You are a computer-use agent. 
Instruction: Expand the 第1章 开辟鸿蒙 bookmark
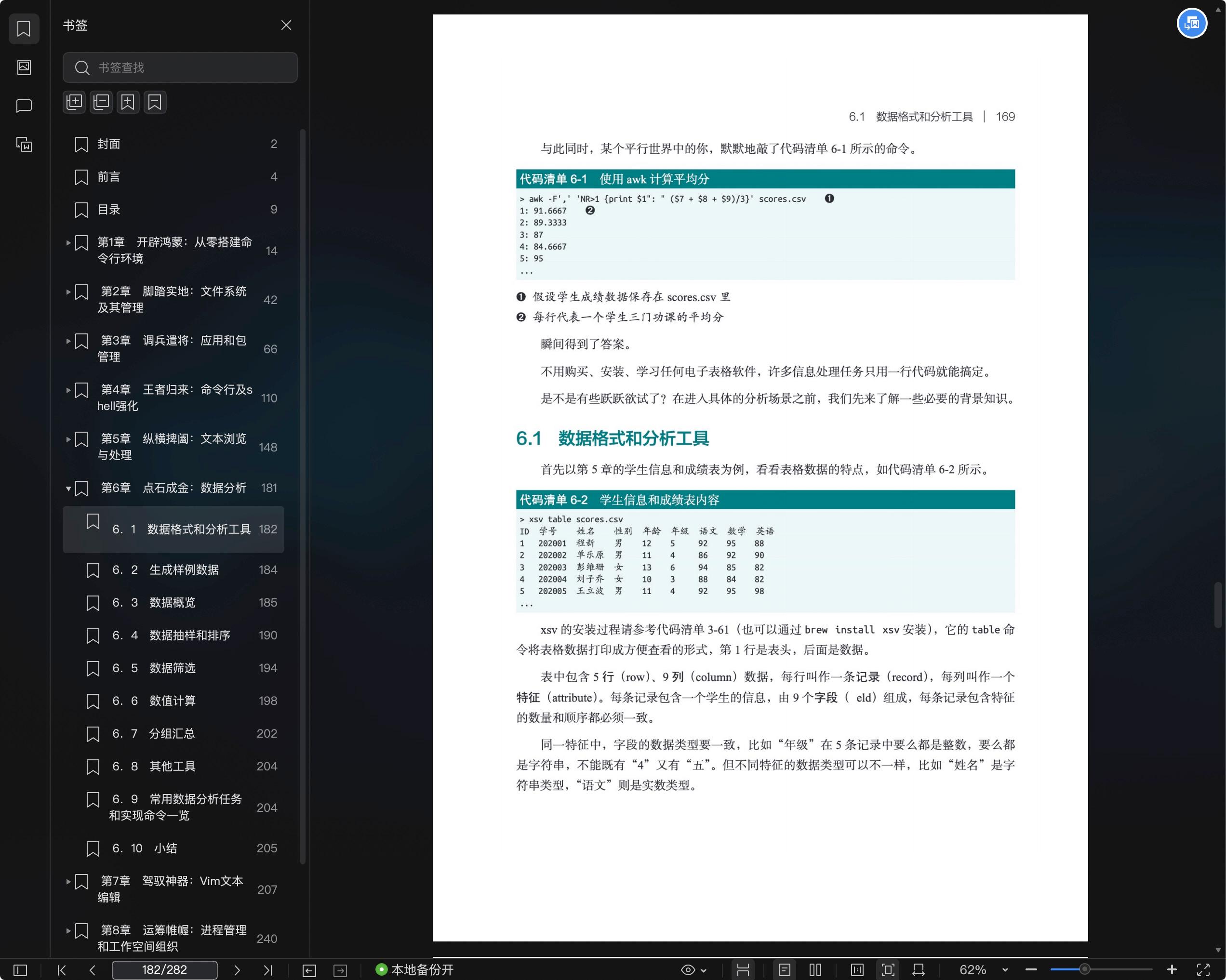tap(68, 243)
